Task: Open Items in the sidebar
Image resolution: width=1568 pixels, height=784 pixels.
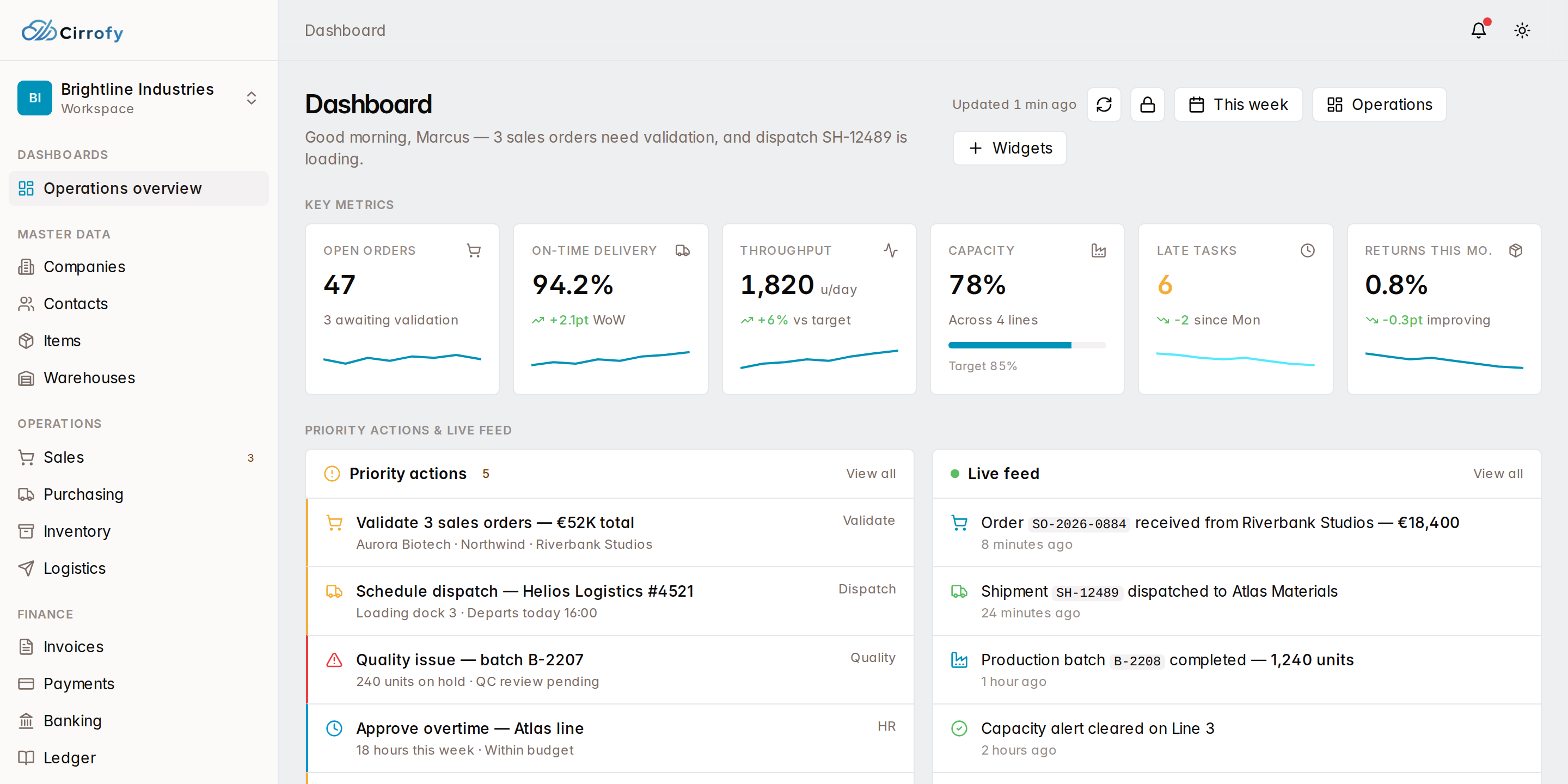Action: coord(139,341)
